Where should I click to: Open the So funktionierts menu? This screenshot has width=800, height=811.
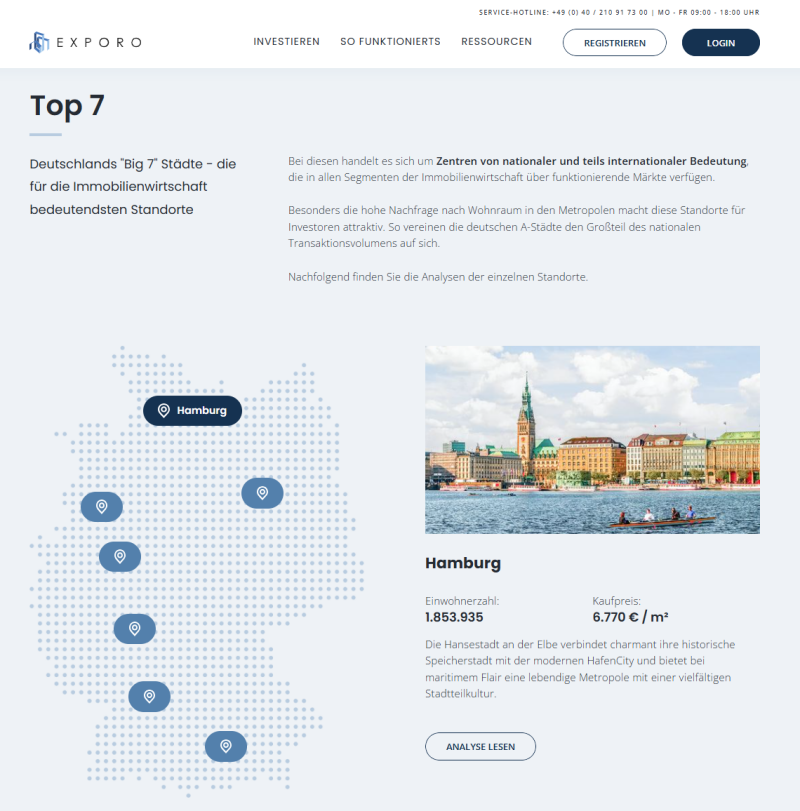coord(390,41)
